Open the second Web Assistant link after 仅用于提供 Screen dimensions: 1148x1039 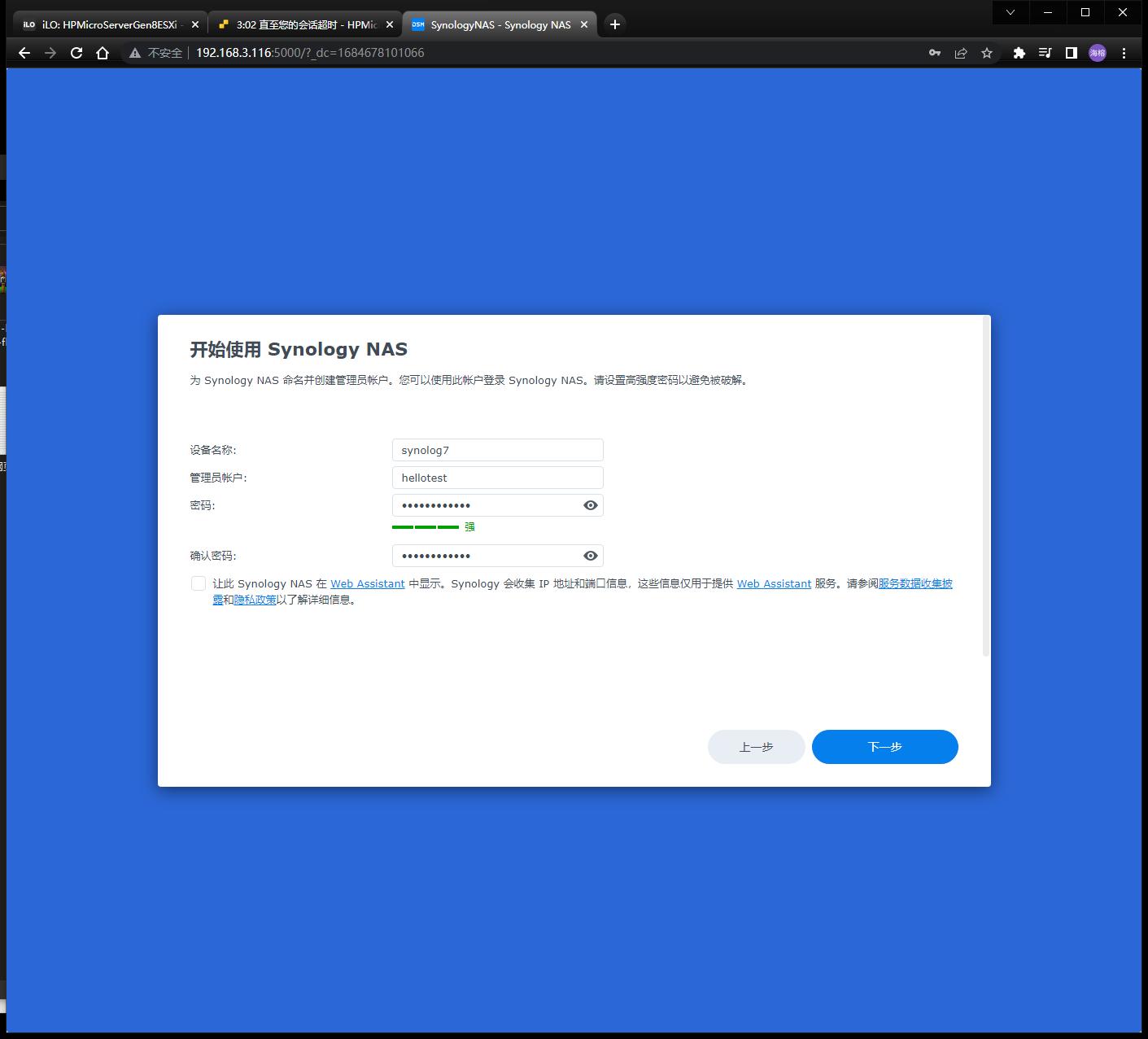[774, 583]
